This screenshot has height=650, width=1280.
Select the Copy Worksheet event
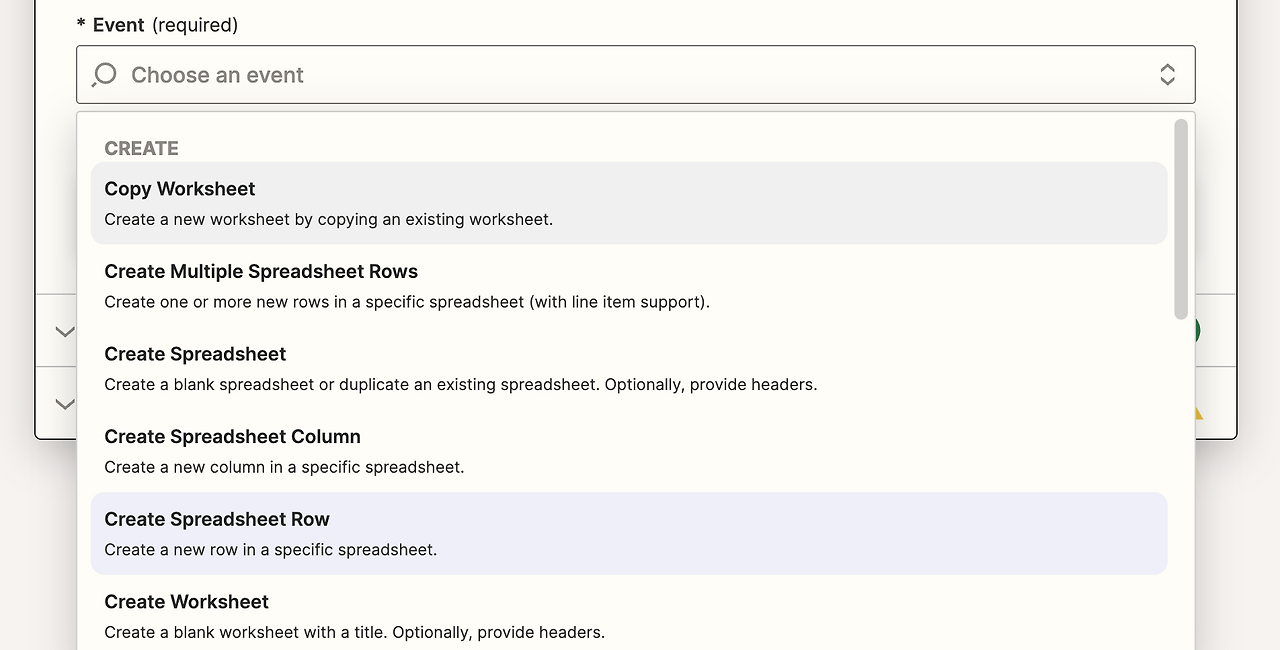coord(180,189)
